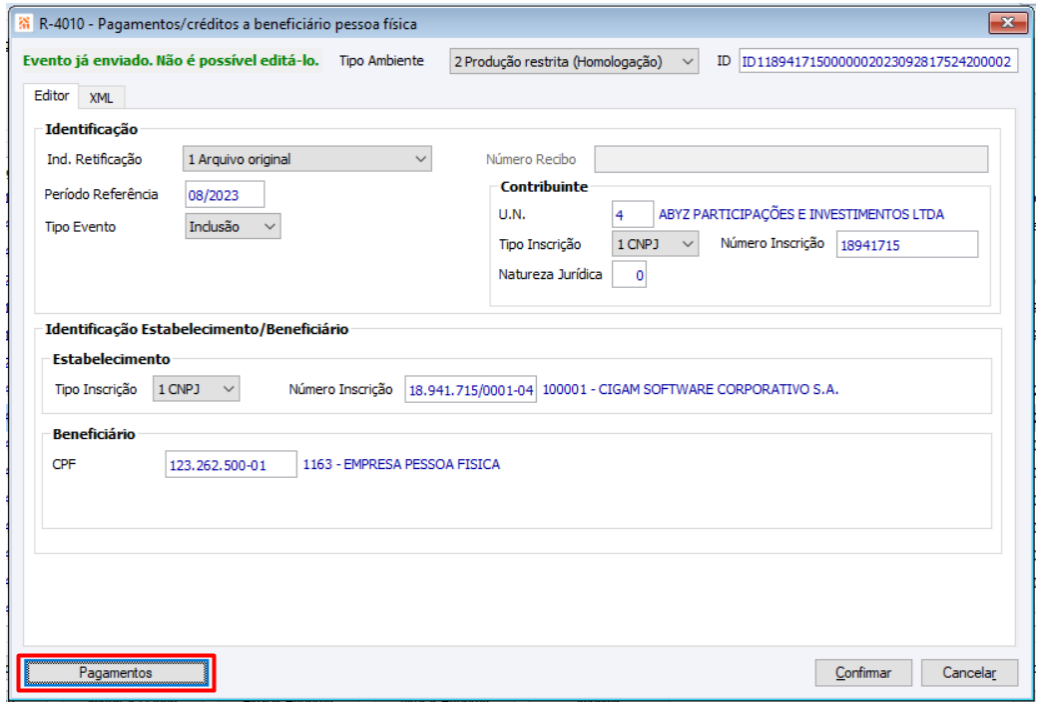The image size is (1042, 711).
Task: Click CIGAM SOFTWARE CORPORATIVO S.A. text
Action: (x=718, y=389)
